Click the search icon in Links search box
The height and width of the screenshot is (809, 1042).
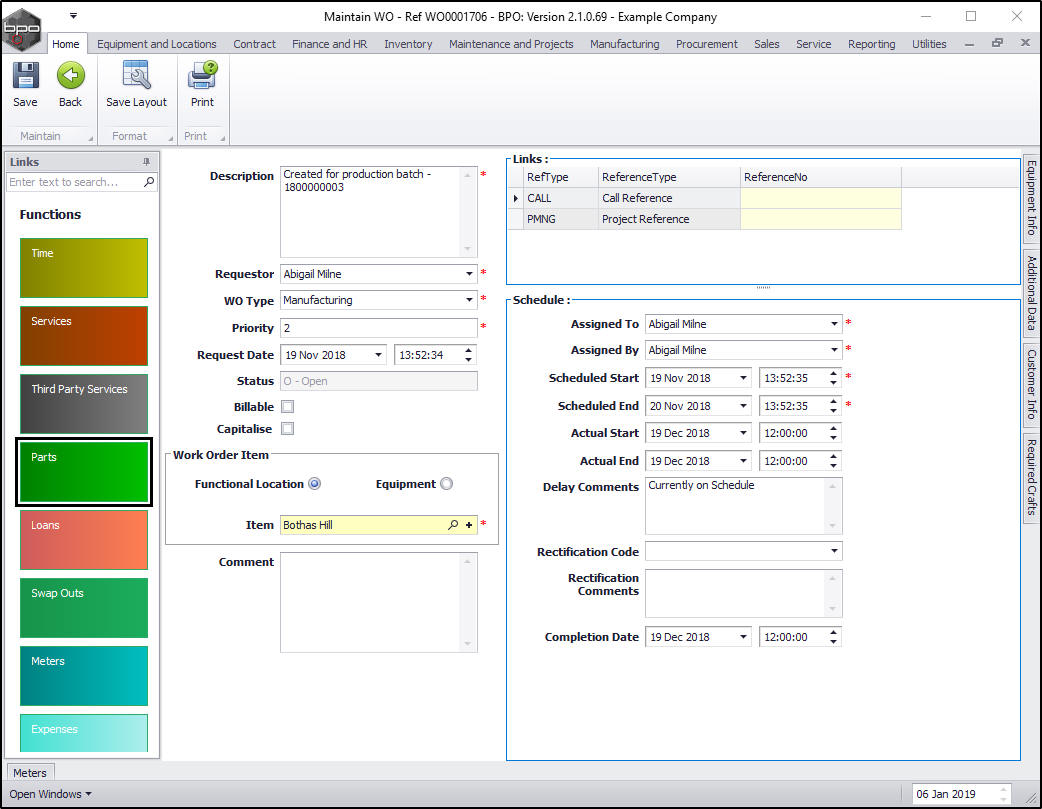[149, 182]
